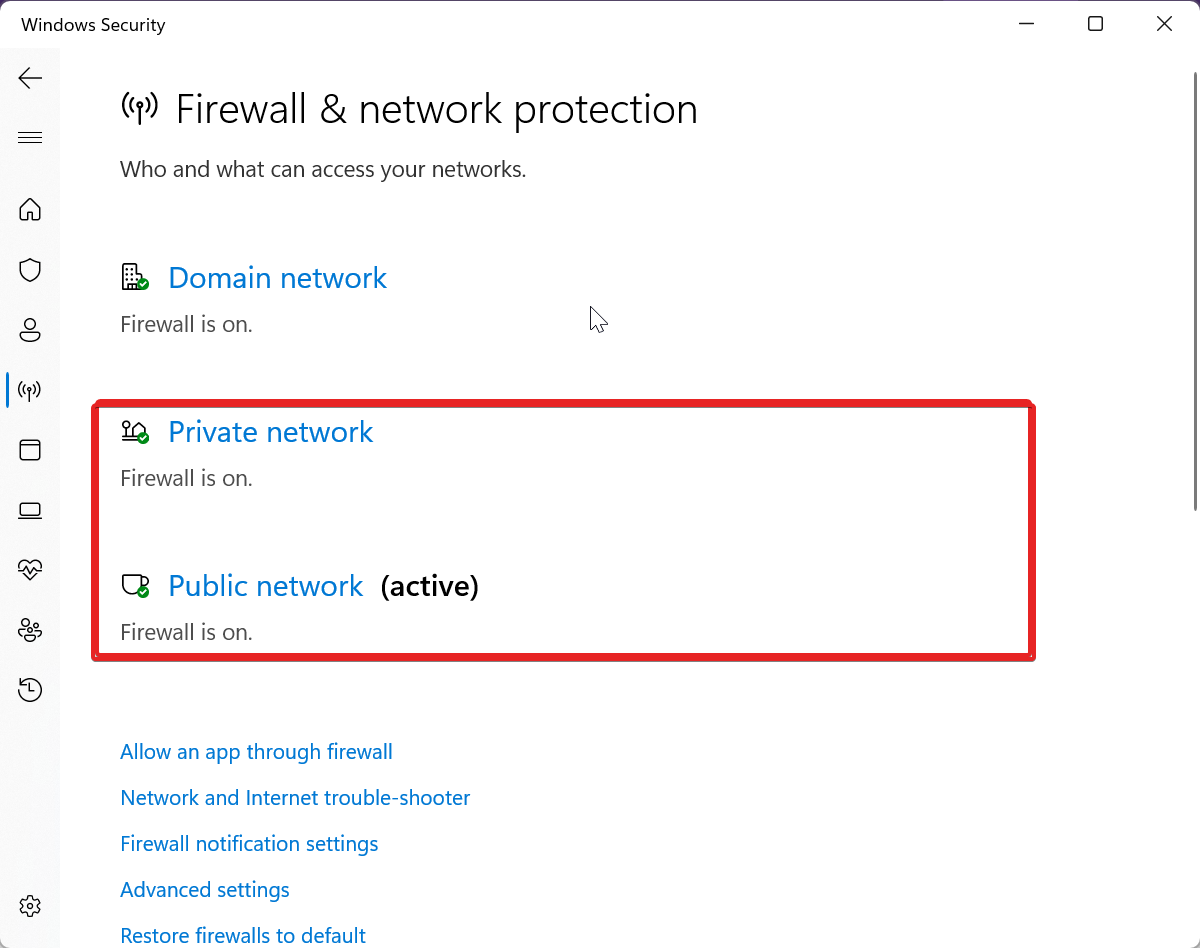Open Protection history clock icon

pos(30,690)
